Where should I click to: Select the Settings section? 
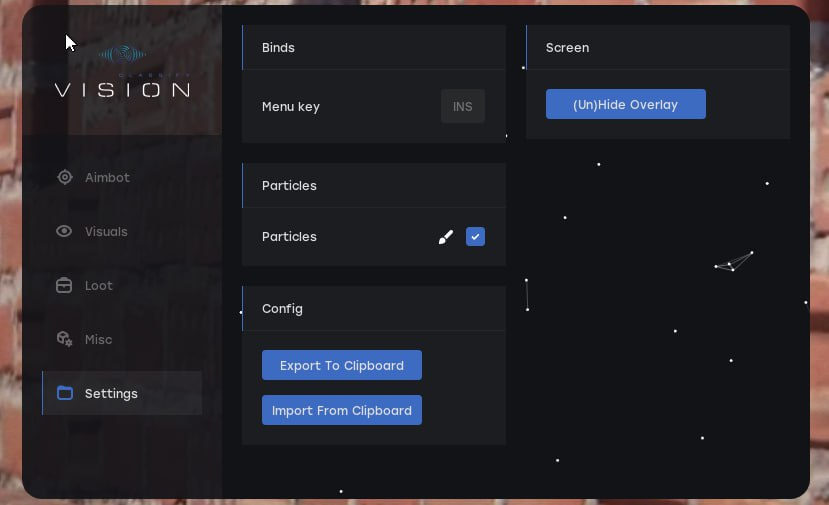tap(122, 393)
